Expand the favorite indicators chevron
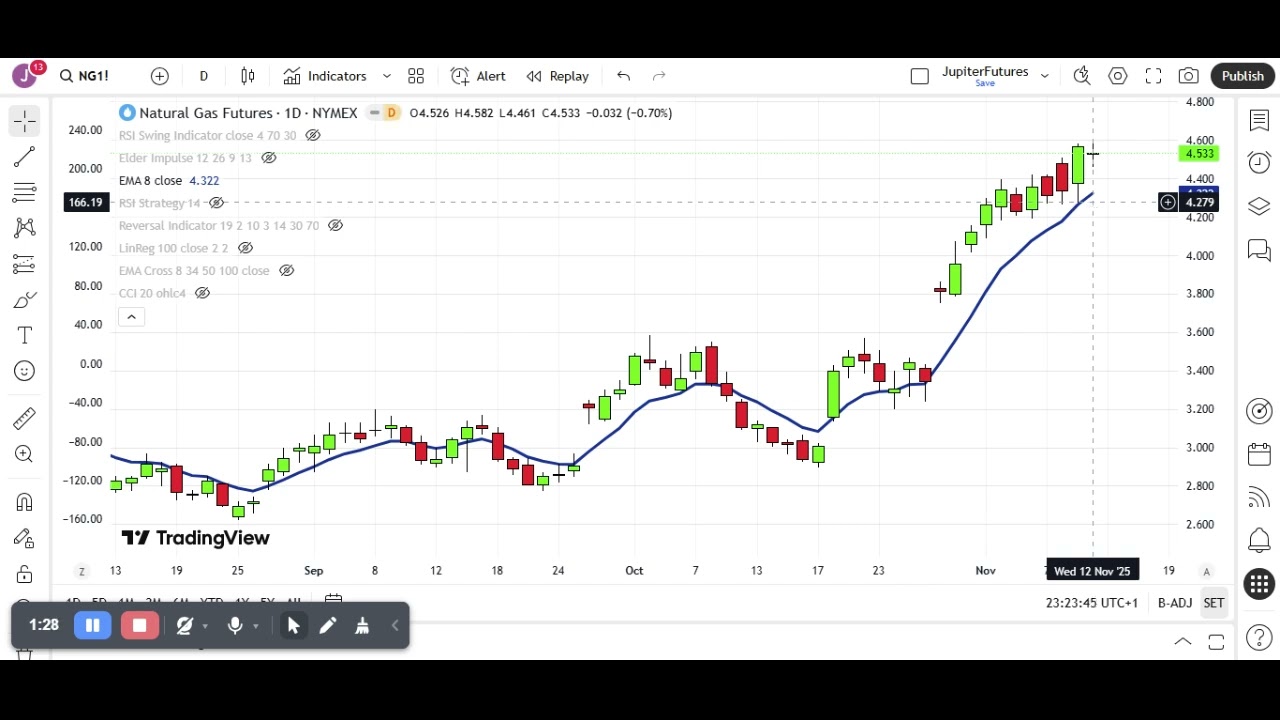1280x720 pixels. [387, 76]
